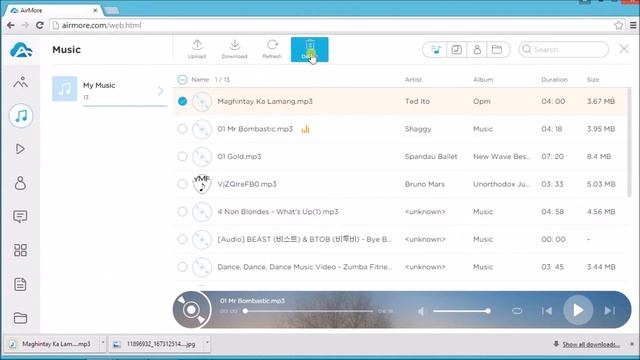Click Show all downloads link
The image size is (640, 360).
click(x=591, y=344)
